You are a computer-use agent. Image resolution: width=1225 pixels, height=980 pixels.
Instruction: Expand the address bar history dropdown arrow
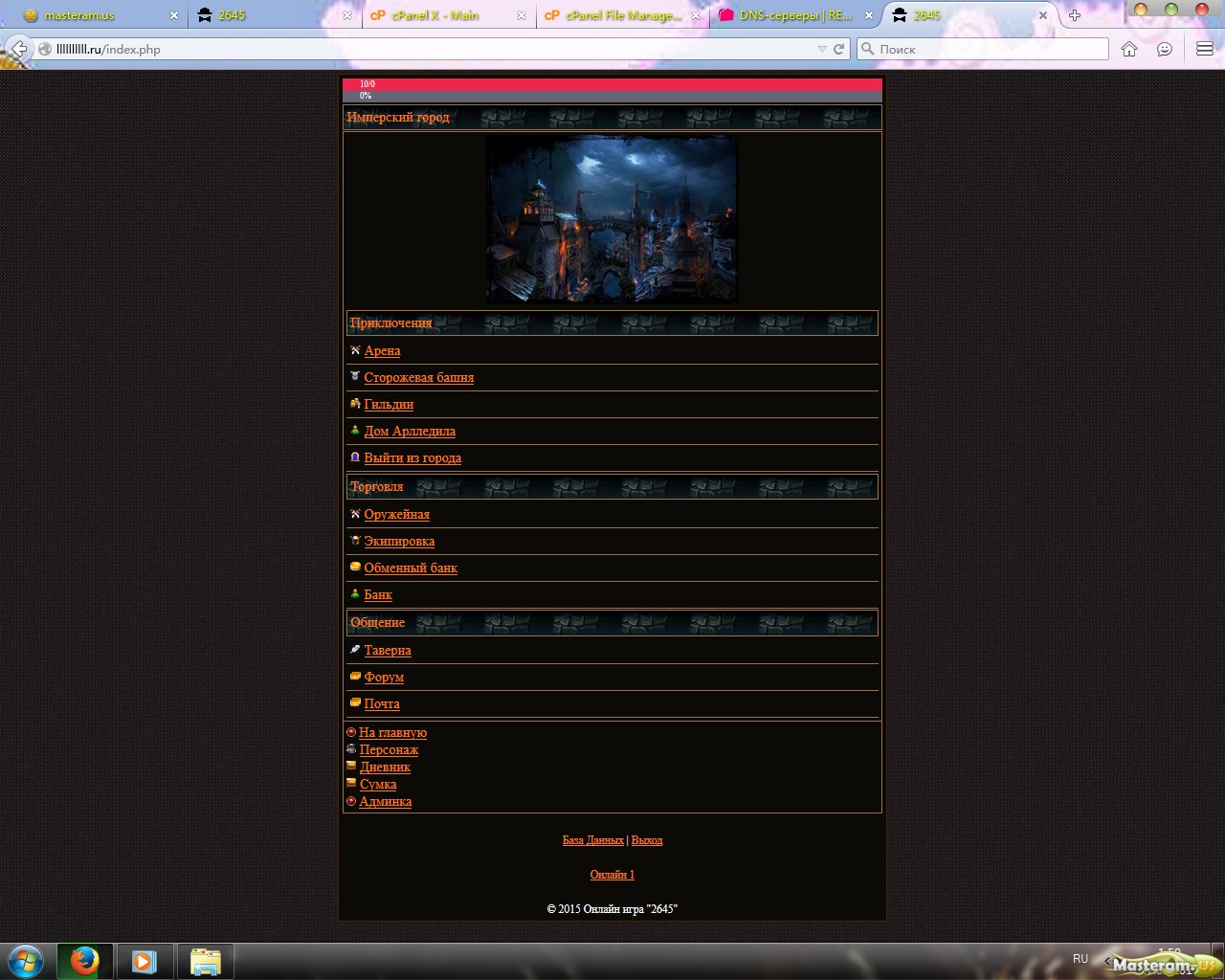822,49
